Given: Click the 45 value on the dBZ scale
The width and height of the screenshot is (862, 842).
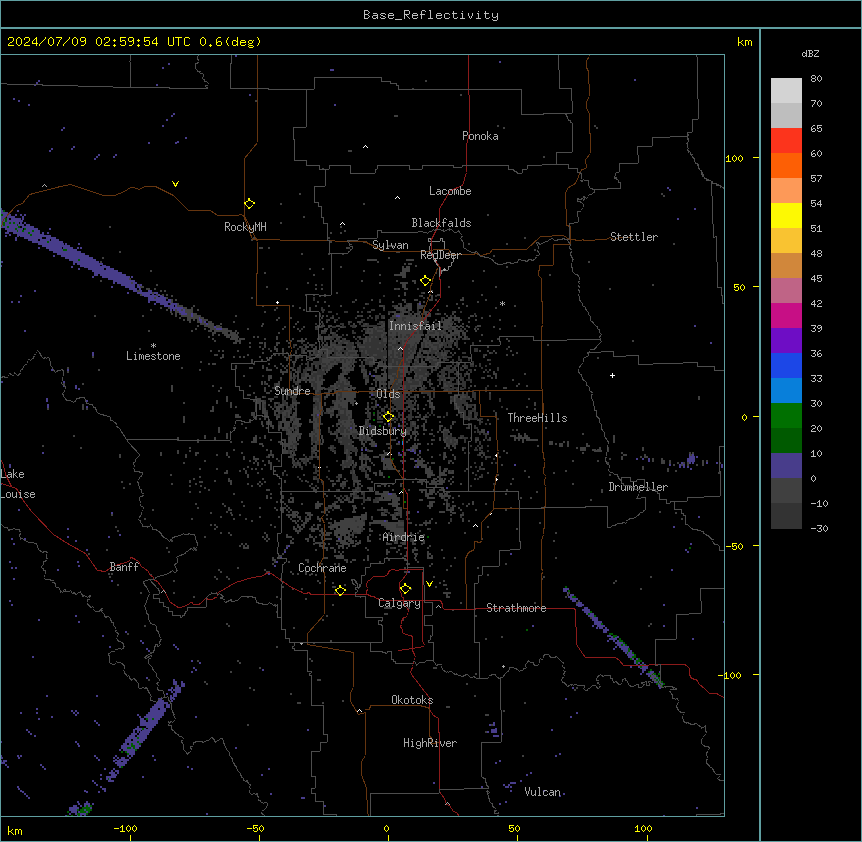Looking at the screenshot, I should 816,278.
